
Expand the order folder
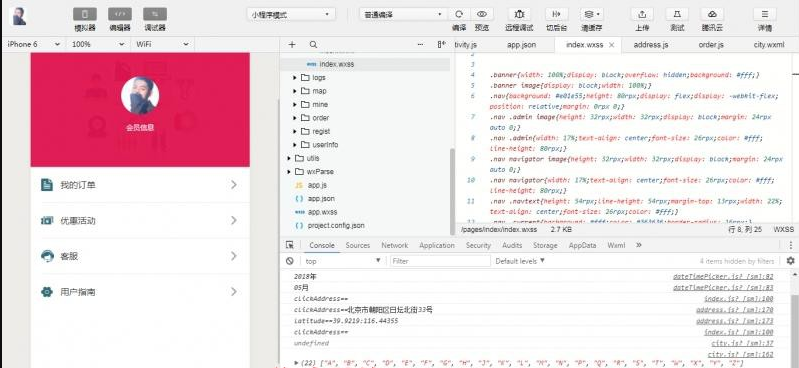click(x=295, y=118)
